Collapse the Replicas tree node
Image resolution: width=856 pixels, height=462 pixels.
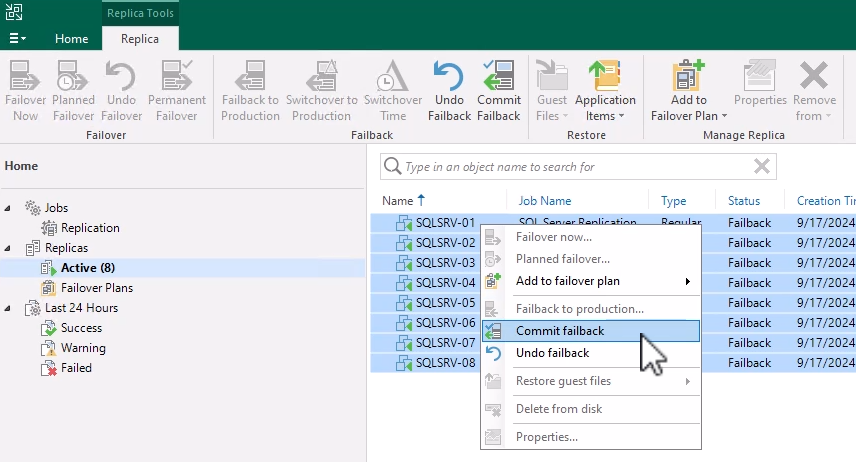9,248
